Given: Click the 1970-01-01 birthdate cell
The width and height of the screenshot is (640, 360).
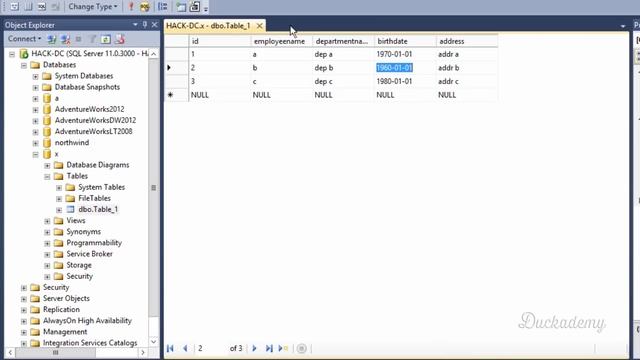Looking at the screenshot, I should pos(405,54).
